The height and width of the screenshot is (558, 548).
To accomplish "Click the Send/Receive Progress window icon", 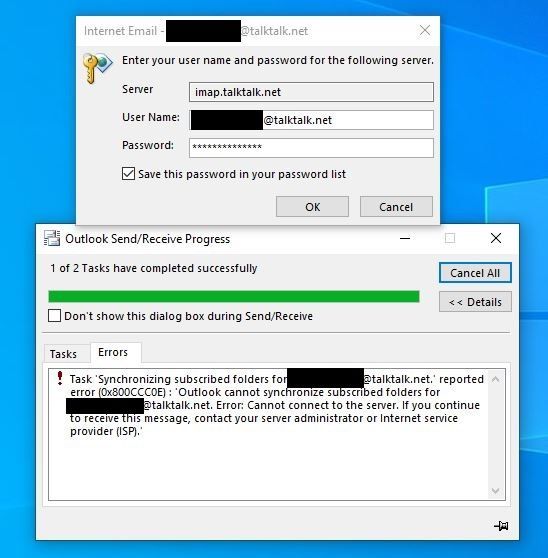I will point(52,238).
